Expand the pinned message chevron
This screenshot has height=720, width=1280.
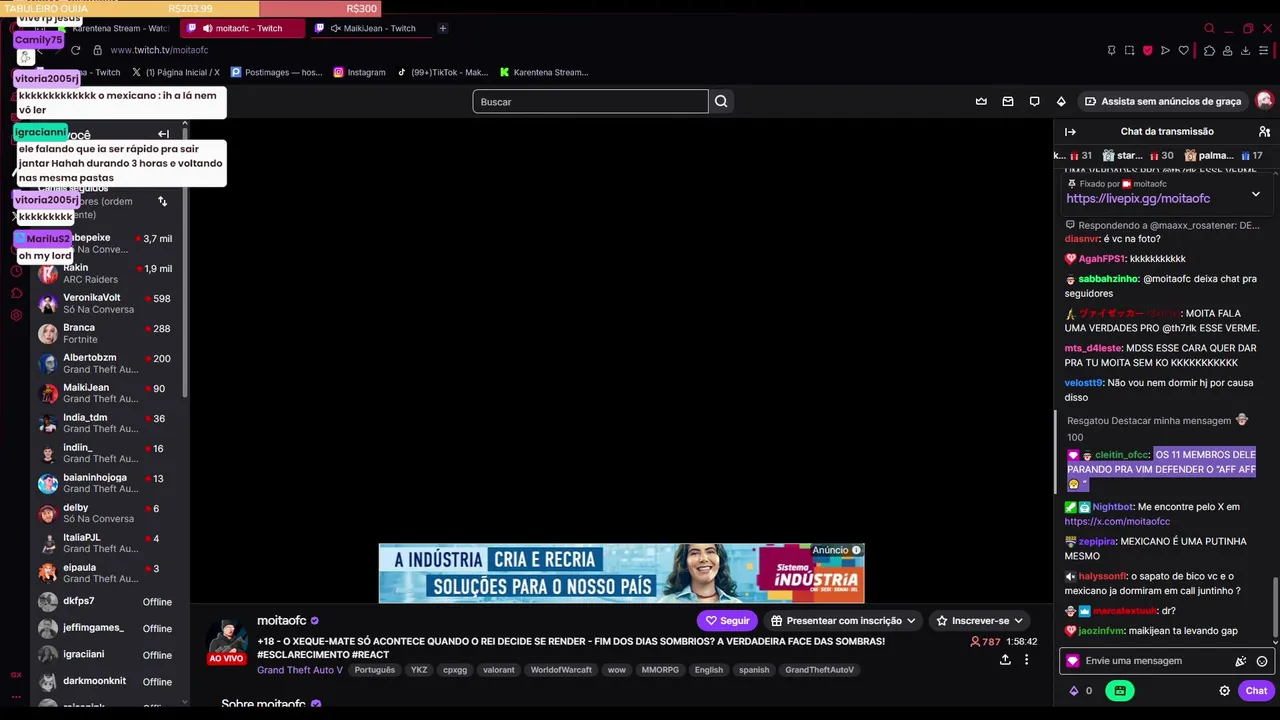click(1256, 194)
